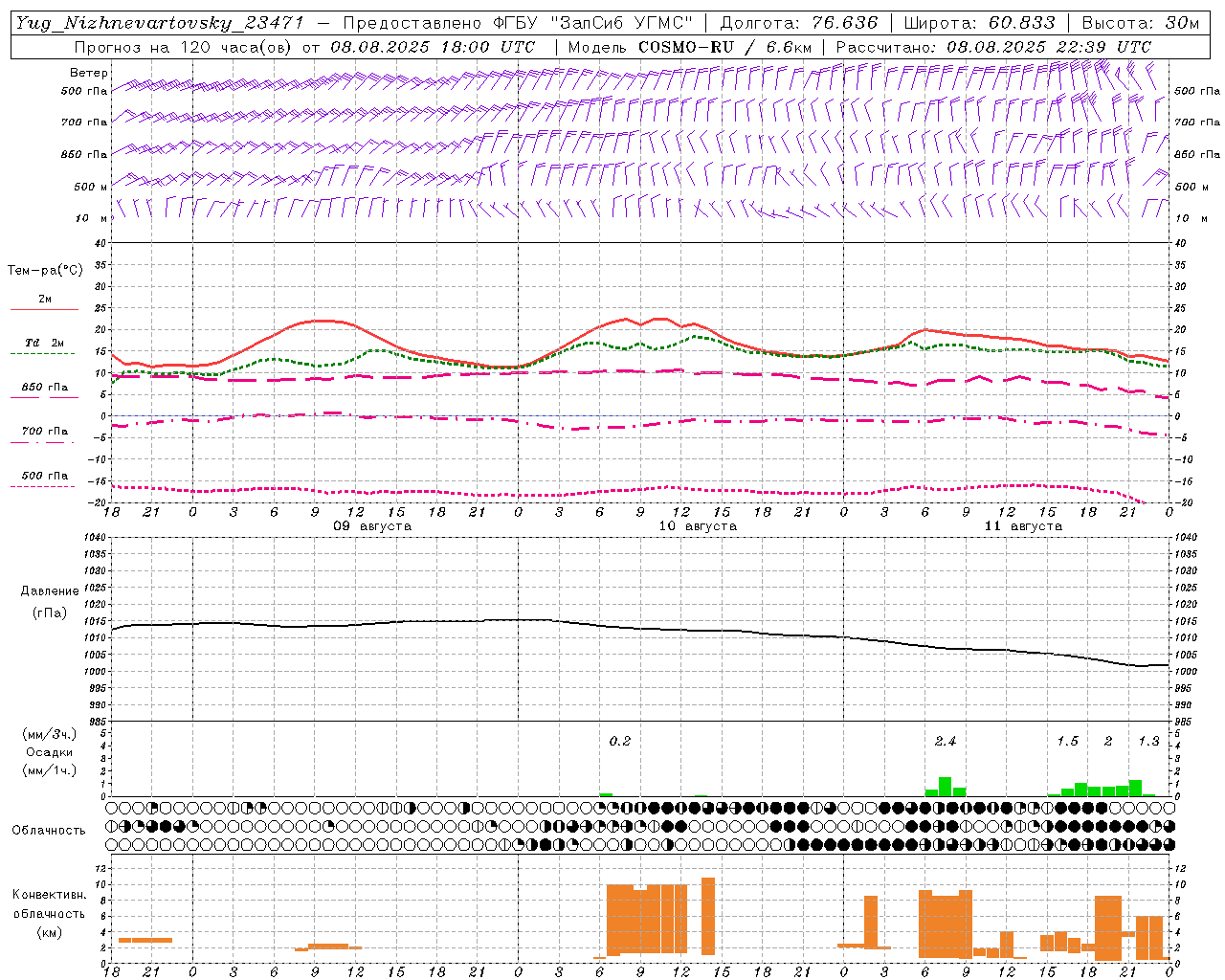This screenshot has width=1225, height=980.
Task: Click the '(км)' unit under convective cloud label
Action: tap(49, 932)
